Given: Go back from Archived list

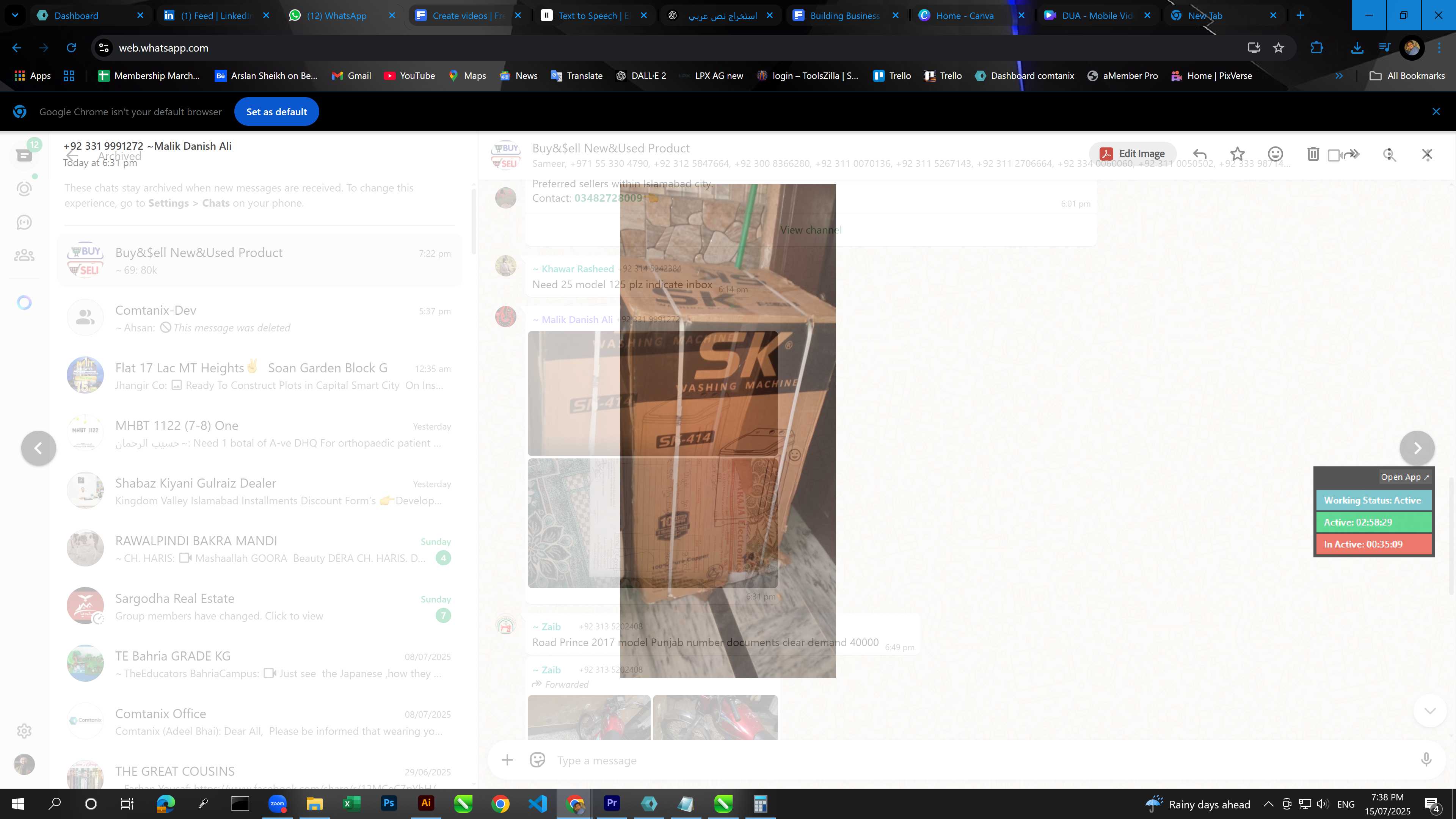Looking at the screenshot, I should click(x=72, y=156).
